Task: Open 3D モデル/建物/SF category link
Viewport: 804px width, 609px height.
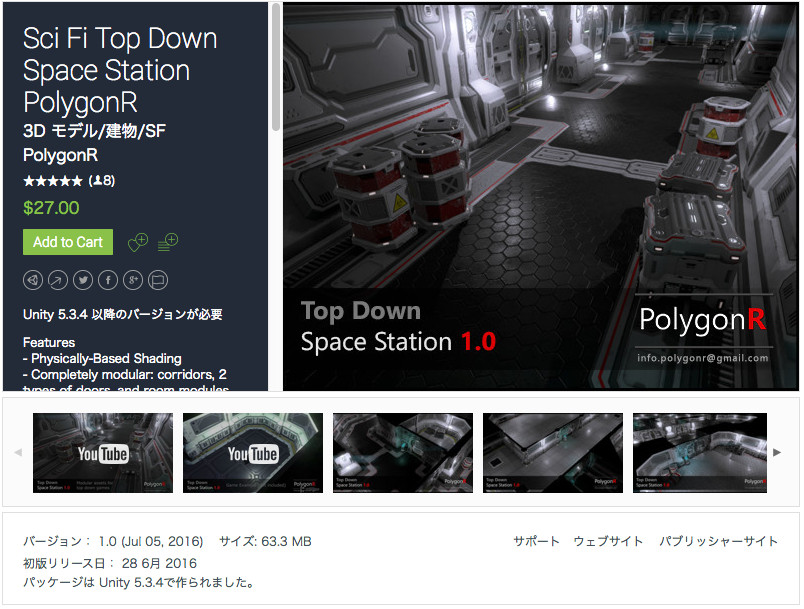Action: pyautogui.click(x=94, y=131)
